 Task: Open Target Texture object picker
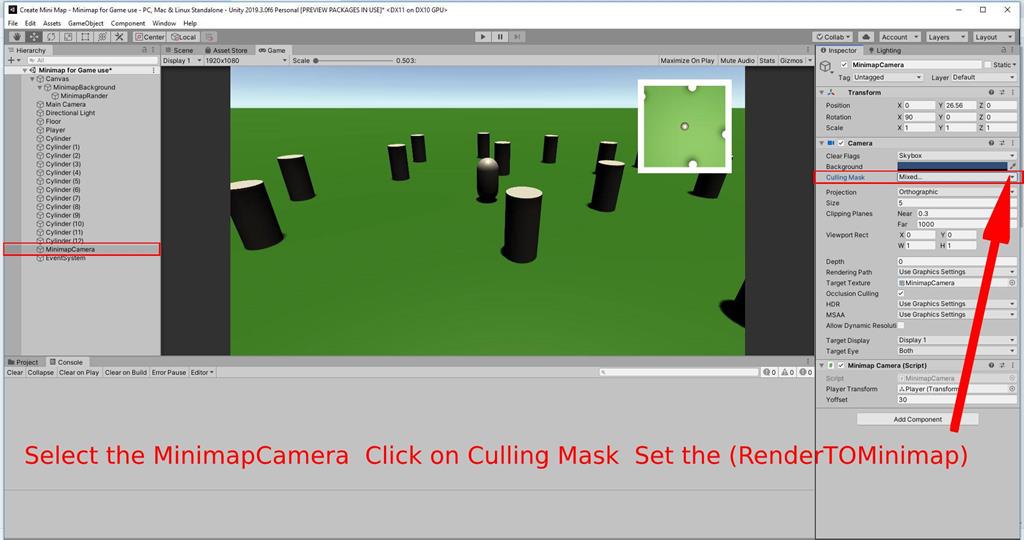click(x=1012, y=283)
